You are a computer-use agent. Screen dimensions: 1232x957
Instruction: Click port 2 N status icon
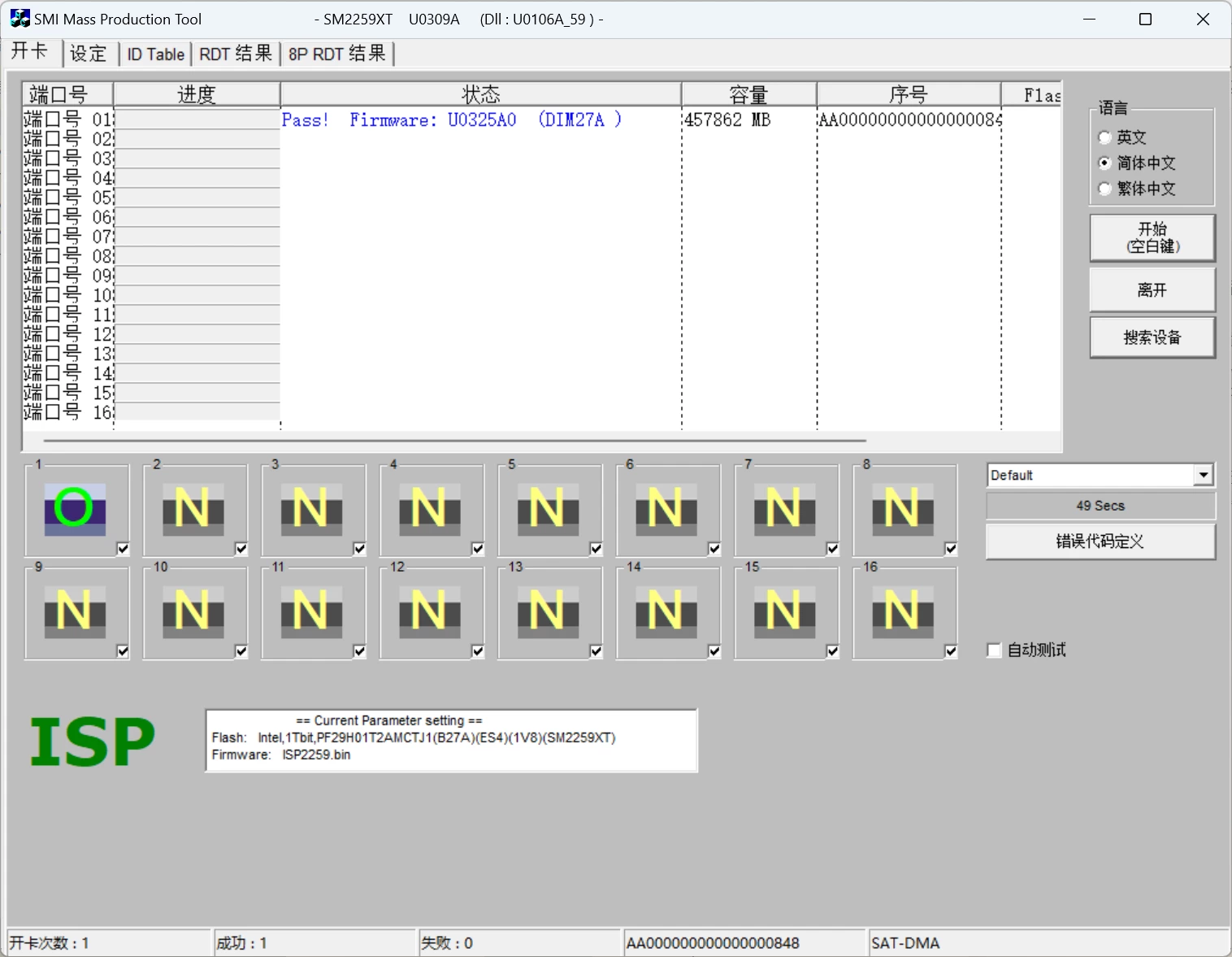click(193, 510)
